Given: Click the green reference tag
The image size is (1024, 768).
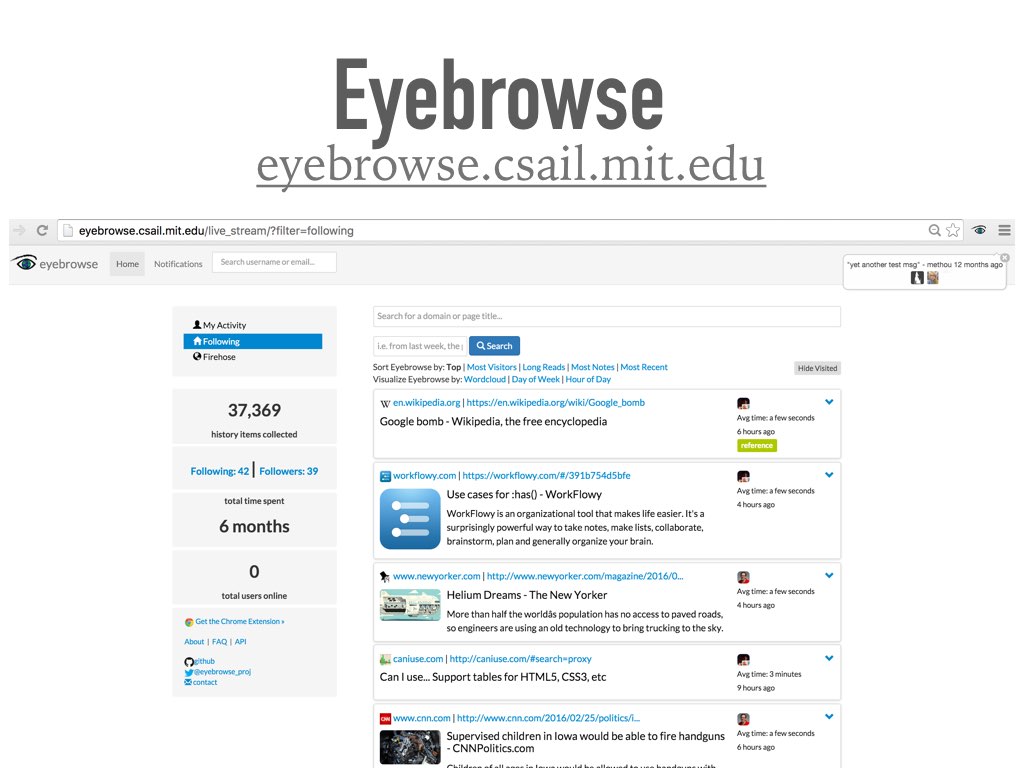Looking at the screenshot, I should (757, 445).
